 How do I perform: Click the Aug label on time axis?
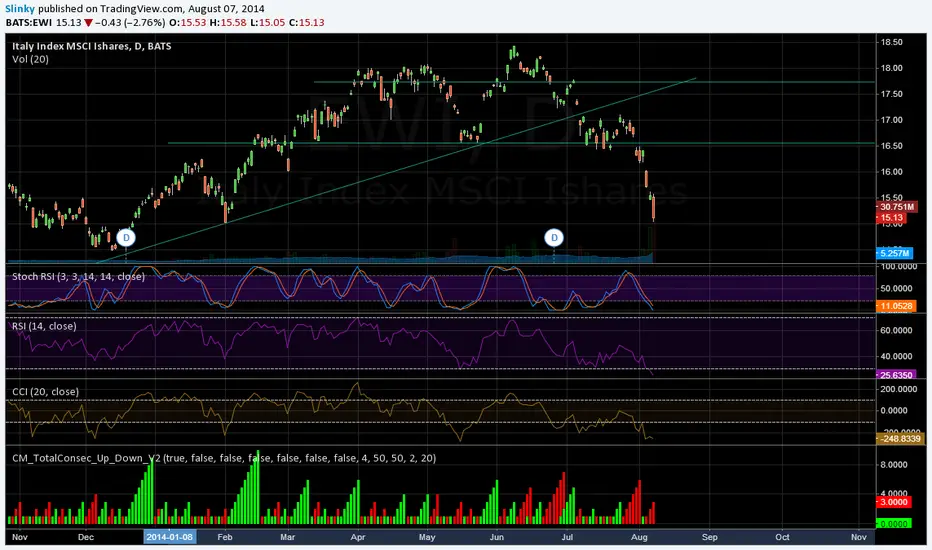(x=640, y=537)
